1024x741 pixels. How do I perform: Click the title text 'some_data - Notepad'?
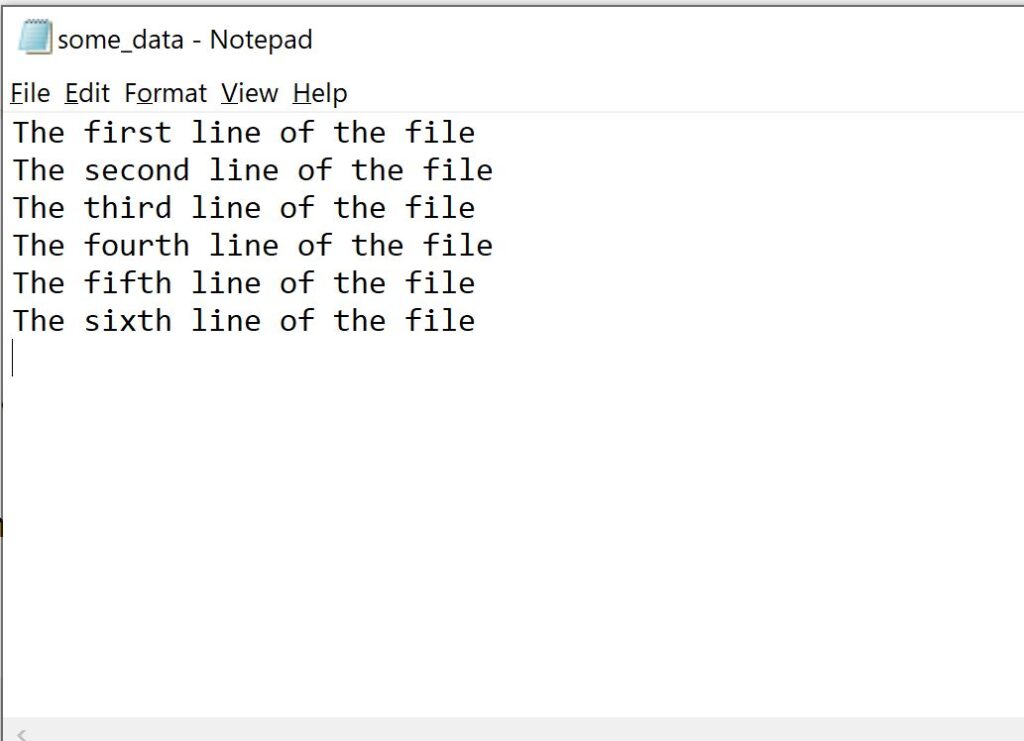(x=185, y=40)
